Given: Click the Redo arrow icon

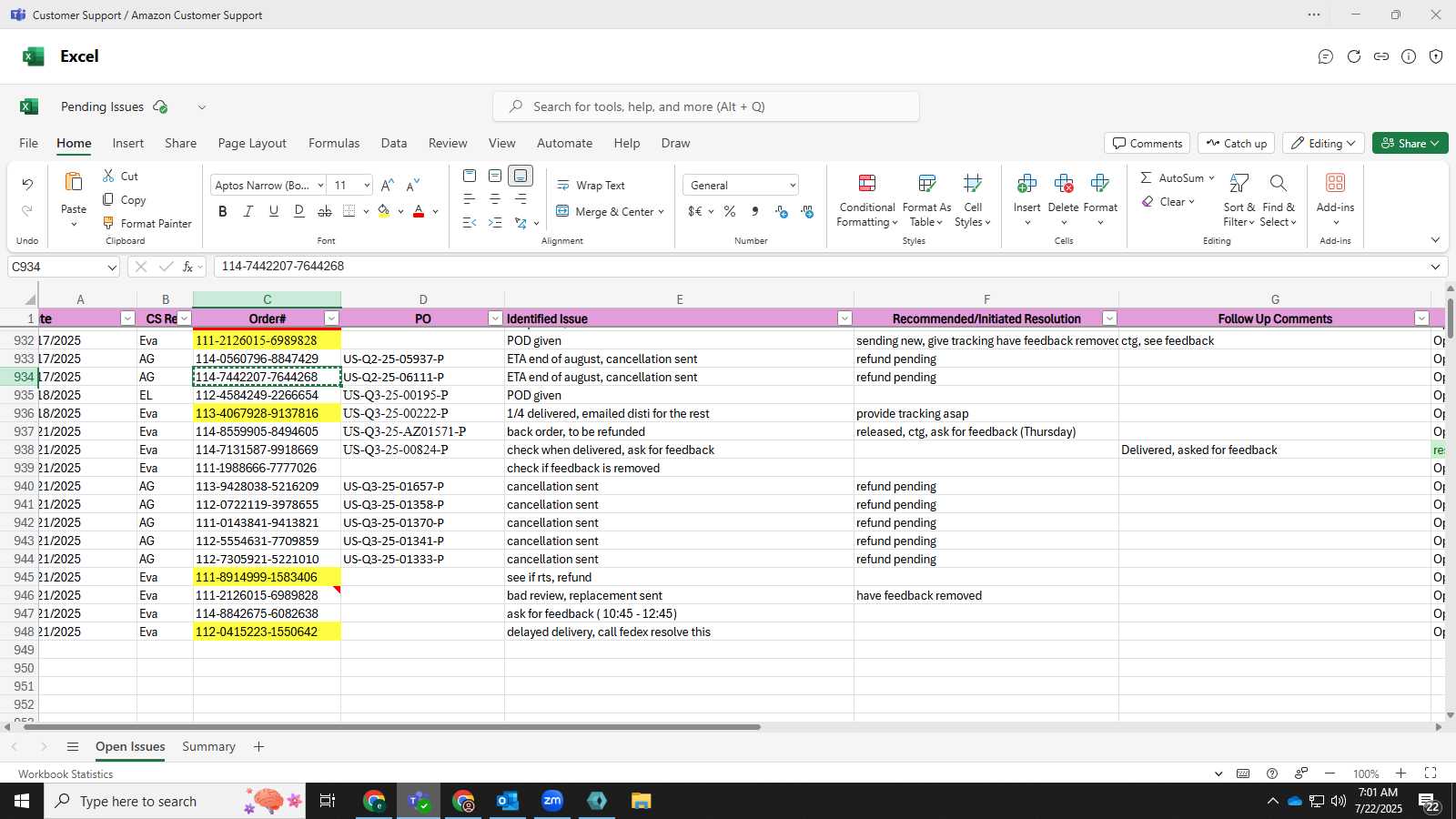Looking at the screenshot, I should (27, 210).
